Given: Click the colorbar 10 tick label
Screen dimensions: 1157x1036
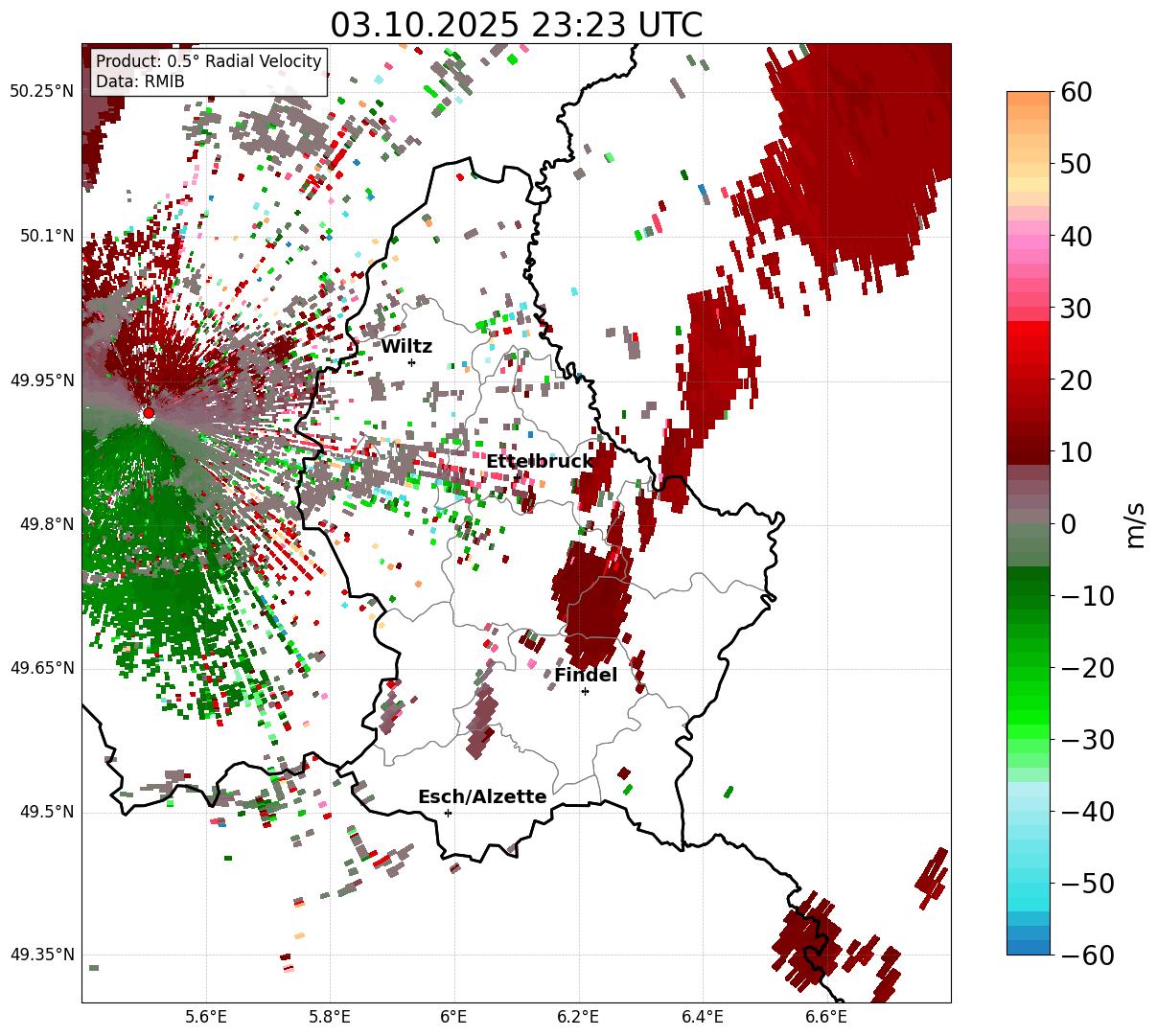Looking at the screenshot, I should [x=1076, y=451].
